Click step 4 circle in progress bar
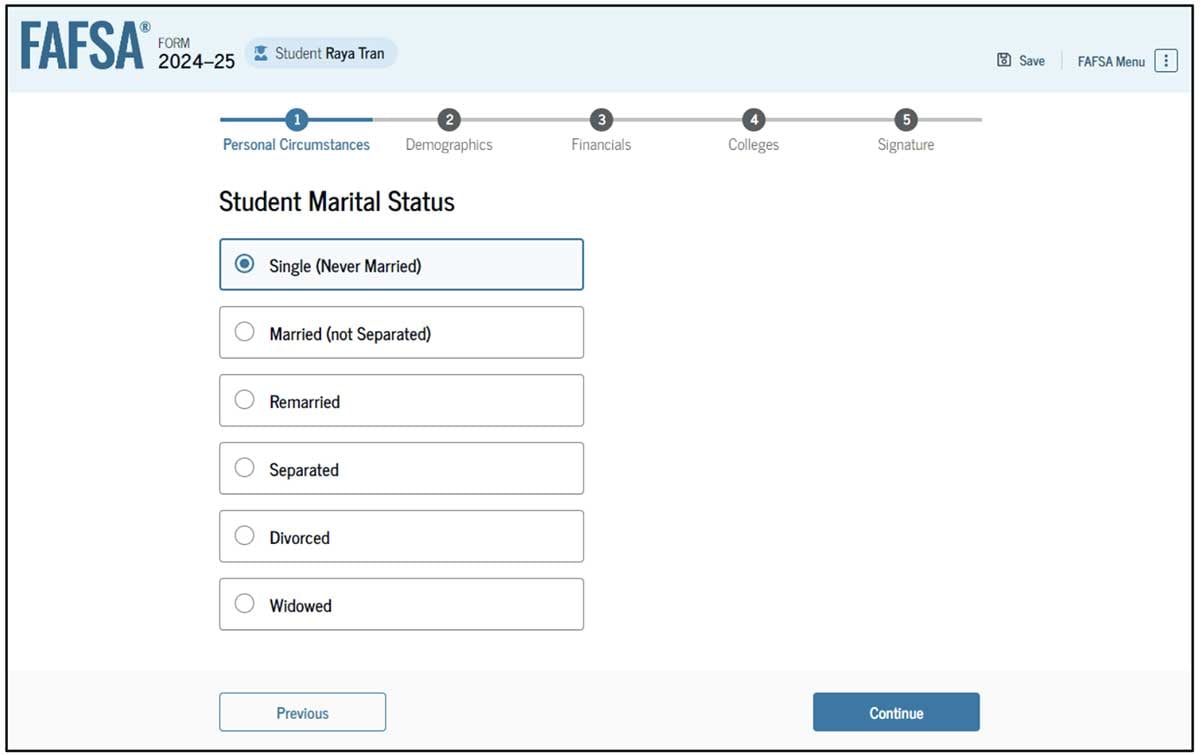This screenshot has width=1200, height=756. pos(754,120)
